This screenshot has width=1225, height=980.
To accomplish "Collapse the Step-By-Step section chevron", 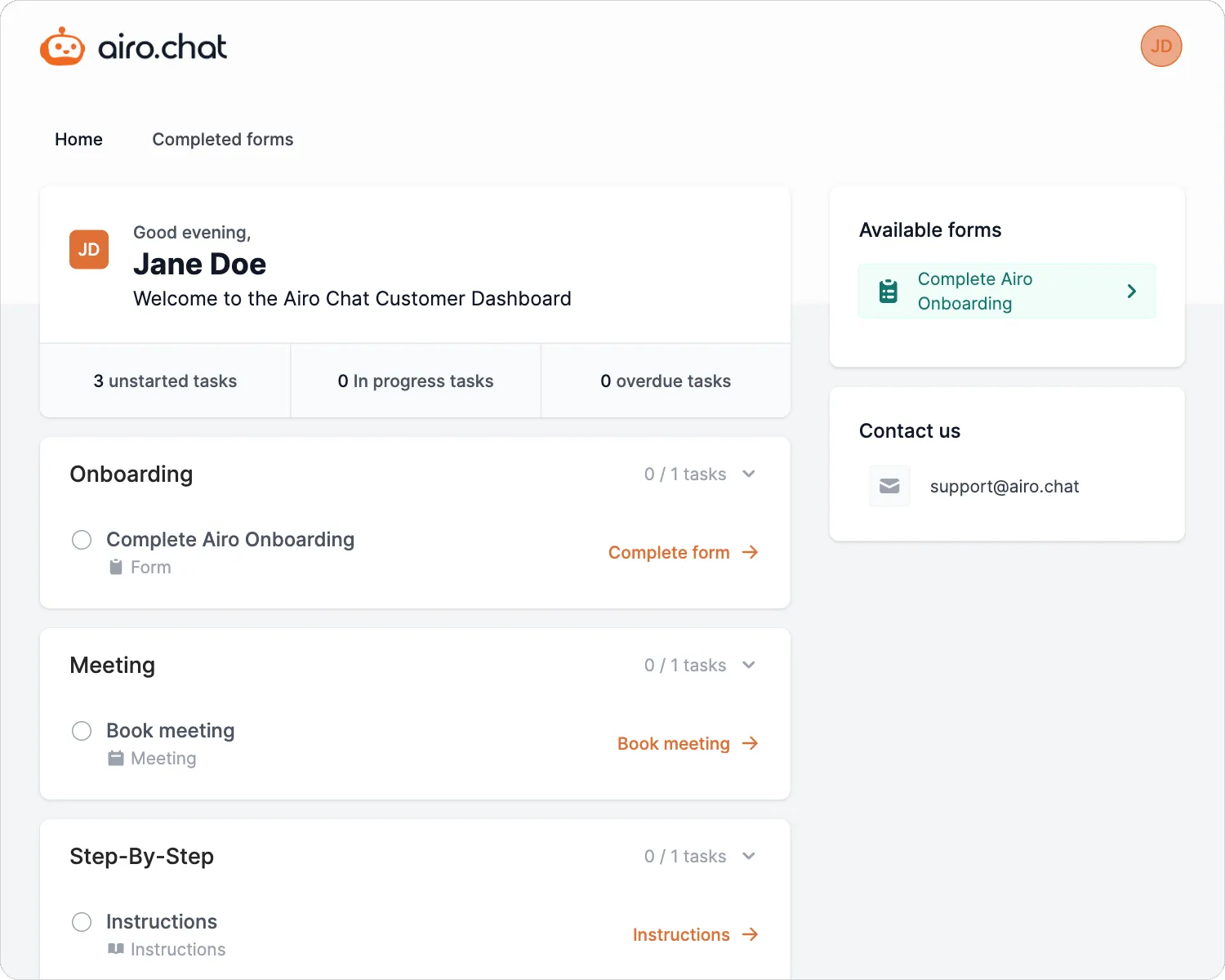I will [x=749, y=857].
